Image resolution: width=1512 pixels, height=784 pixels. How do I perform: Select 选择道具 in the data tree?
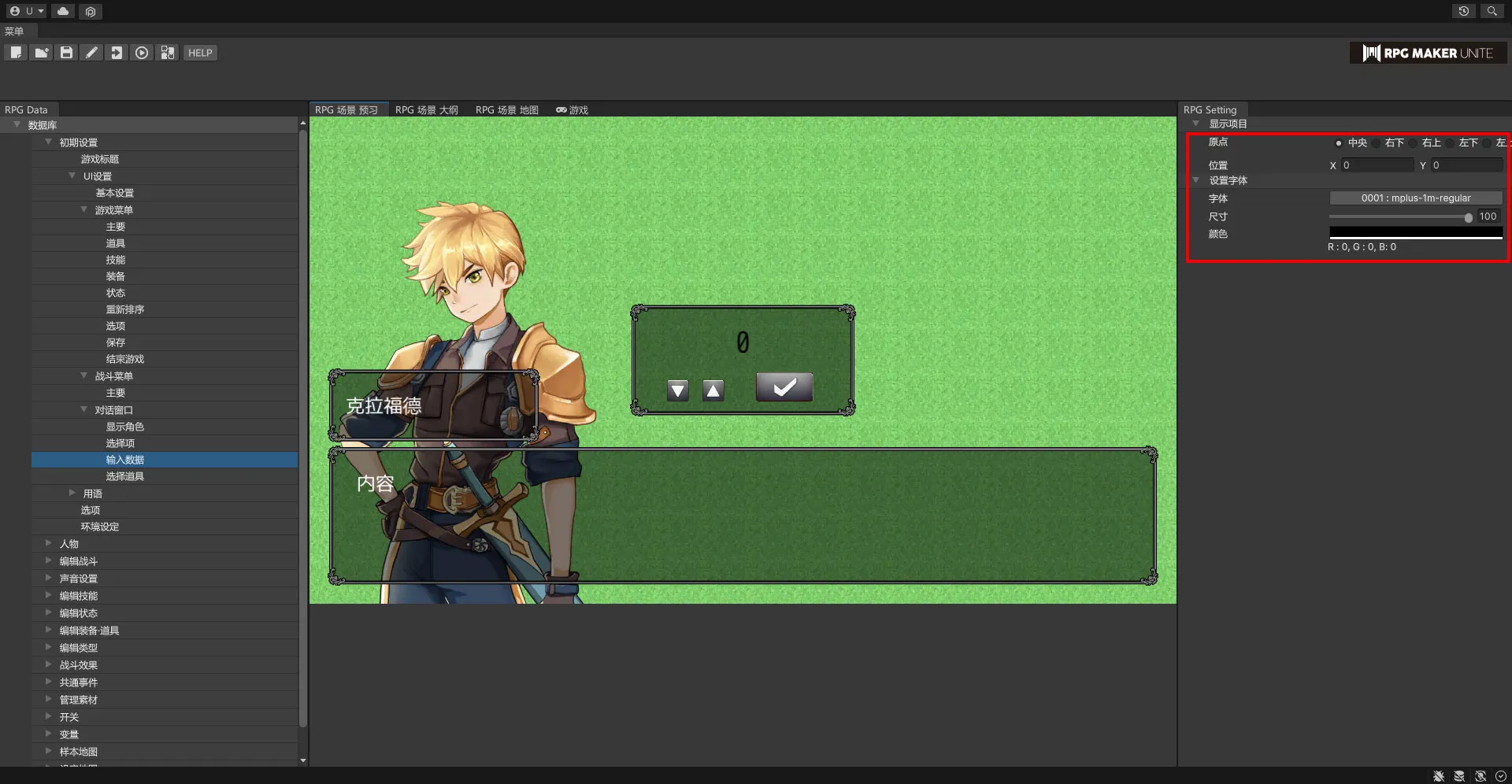124,476
